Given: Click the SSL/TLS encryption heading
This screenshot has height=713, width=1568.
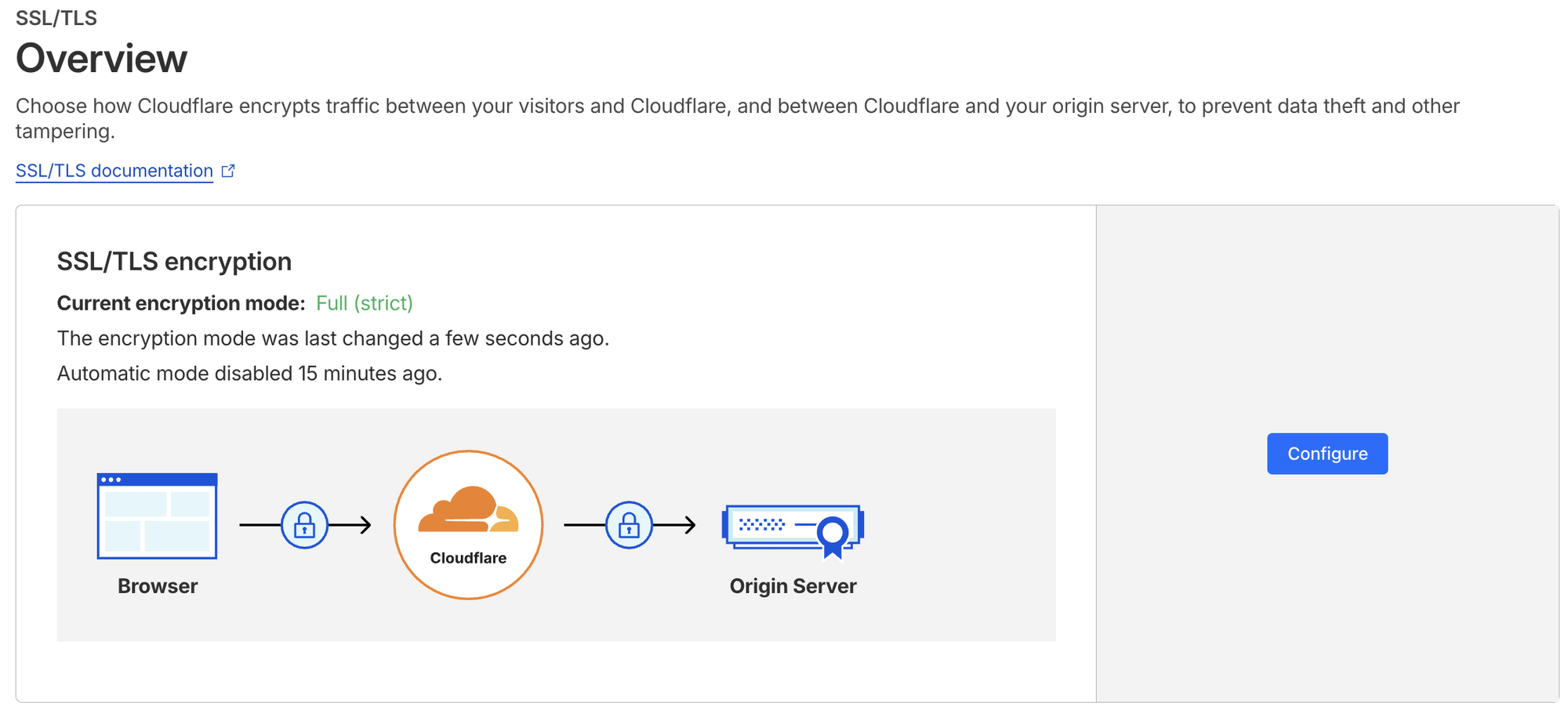Looking at the screenshot, I should [174, 262].
